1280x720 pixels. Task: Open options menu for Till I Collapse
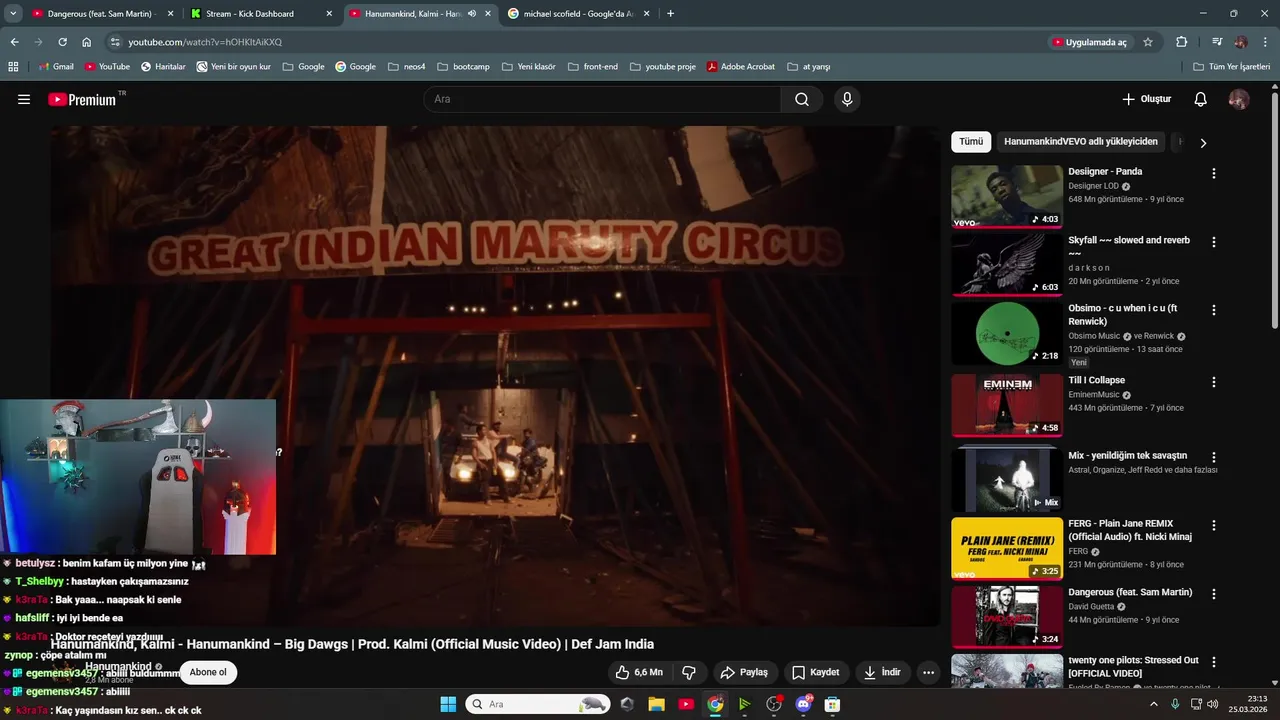pyautogui.click(x=1214, y=382)
